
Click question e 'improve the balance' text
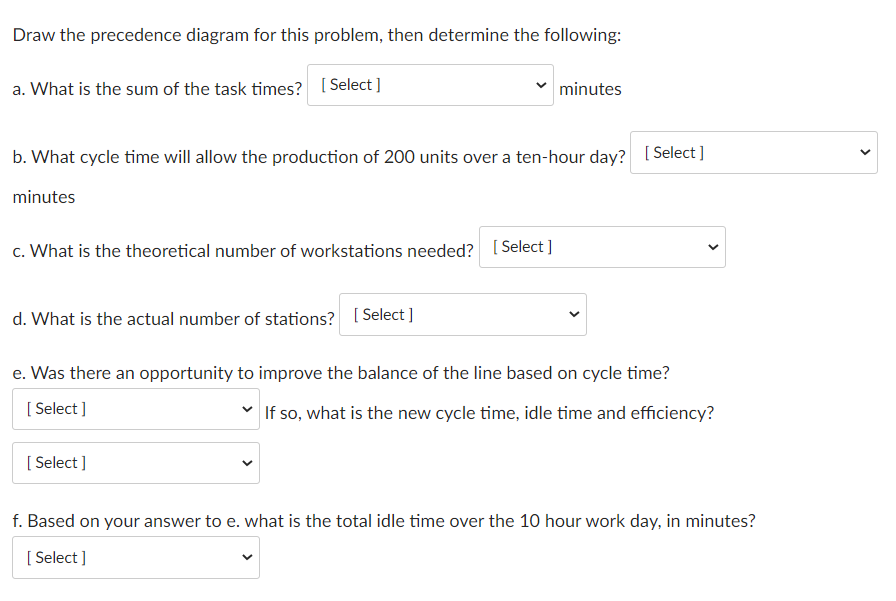point(341,373)
